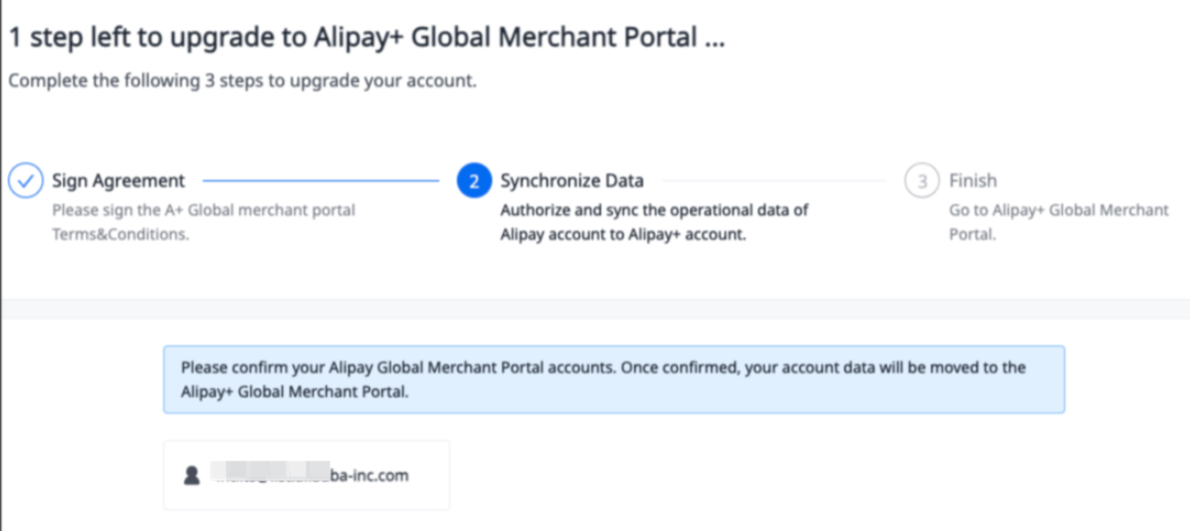Click the gray divider band below the steps
Screen dimensions: 1190x531
595,309
